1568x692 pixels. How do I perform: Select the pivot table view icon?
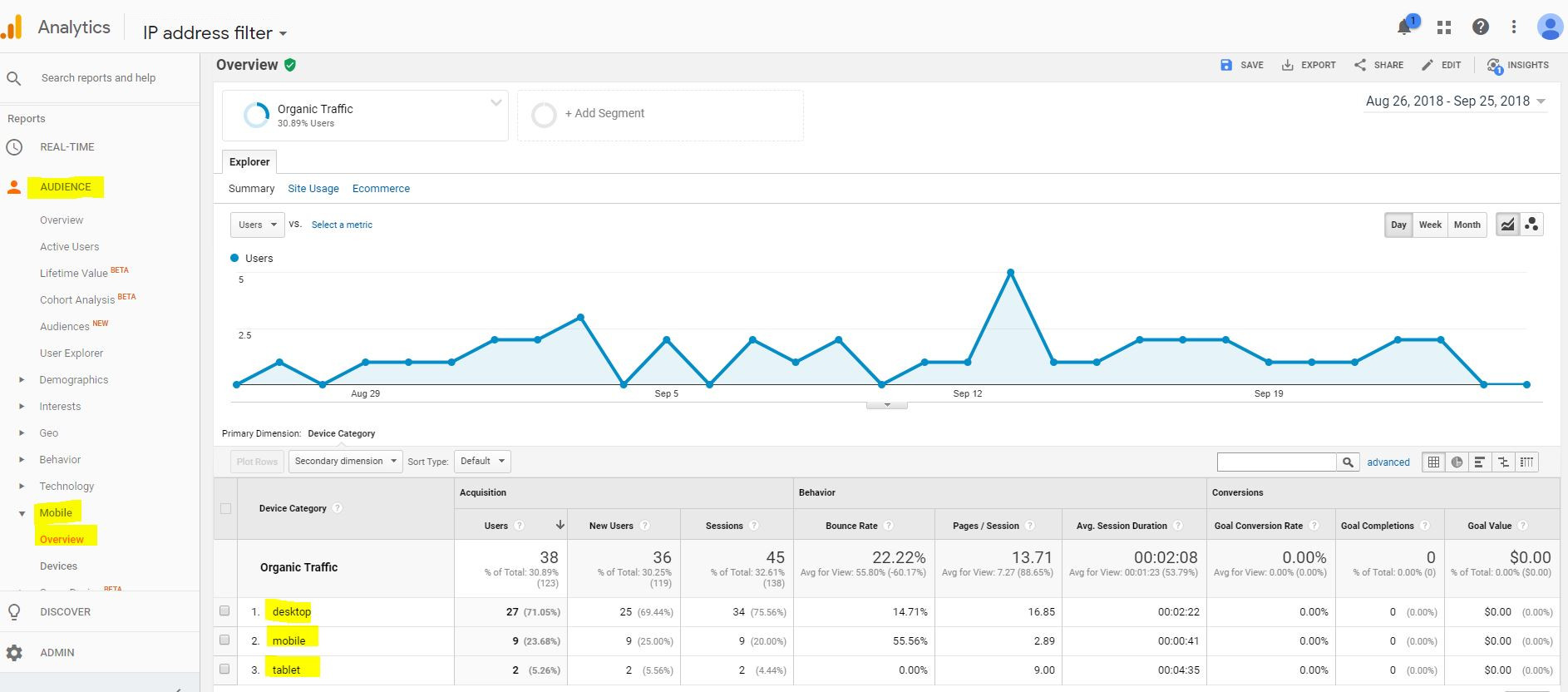tap(1526, 462)
